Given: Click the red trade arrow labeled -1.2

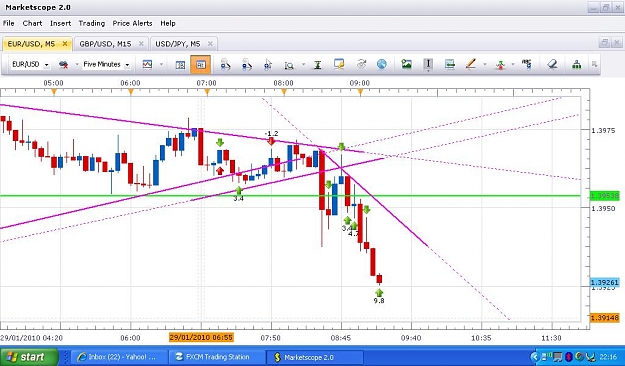Looking at the screenshot, I should point(271,141).
